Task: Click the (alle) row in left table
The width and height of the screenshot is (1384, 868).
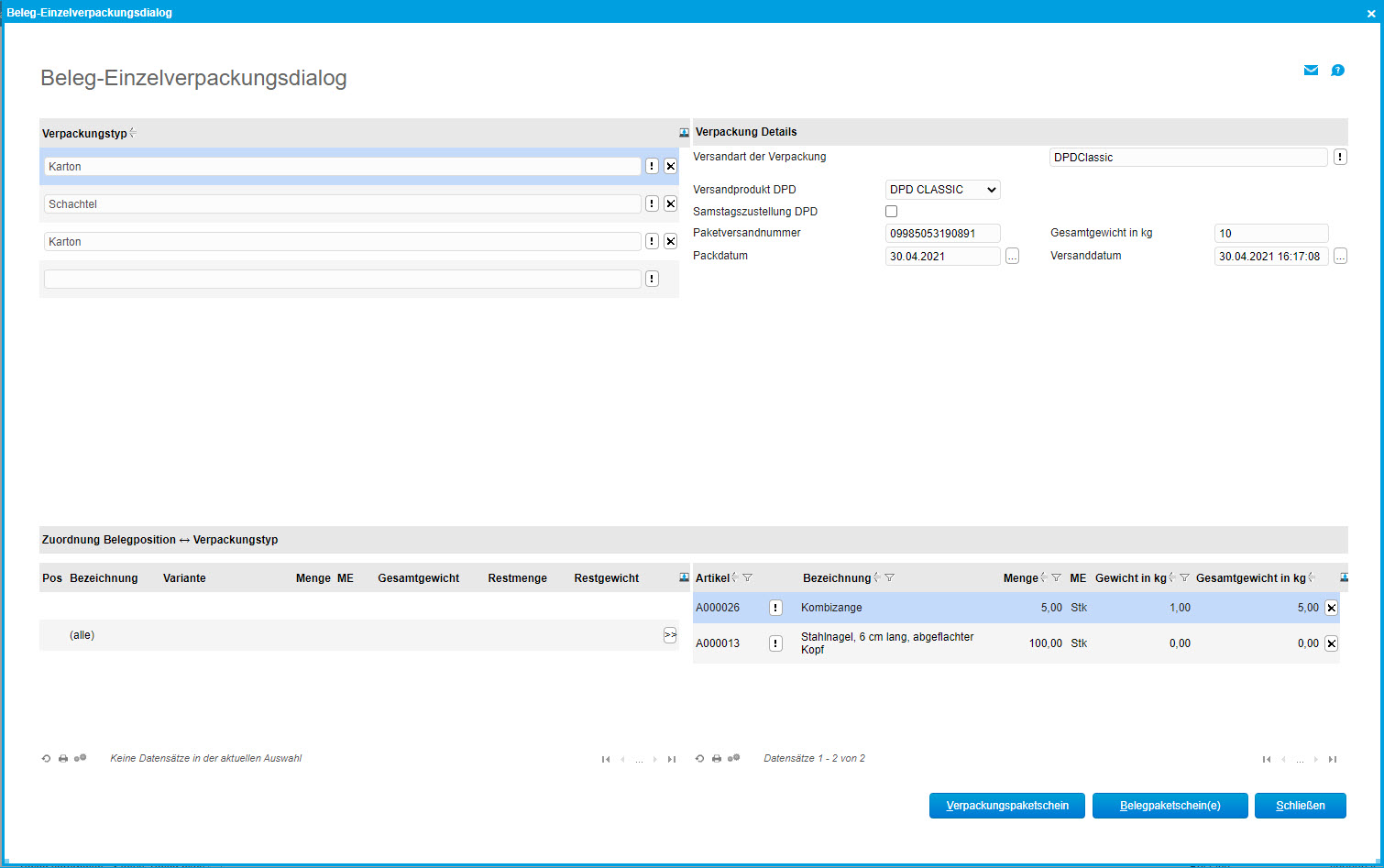Action: (x=359, y=635)
